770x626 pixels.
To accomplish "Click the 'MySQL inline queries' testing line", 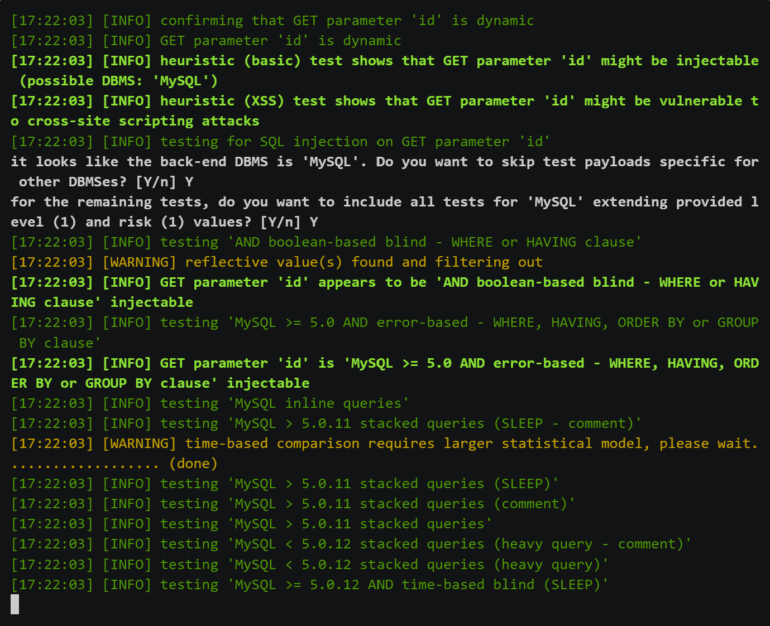I will tap(210, 403).
